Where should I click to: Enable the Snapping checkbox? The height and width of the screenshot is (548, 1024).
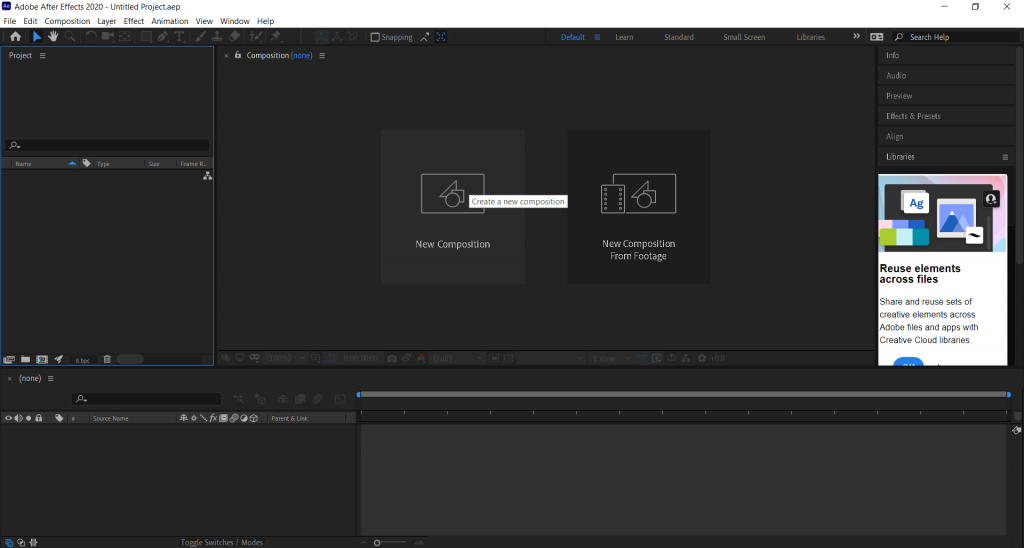click(x=375, y=37)
